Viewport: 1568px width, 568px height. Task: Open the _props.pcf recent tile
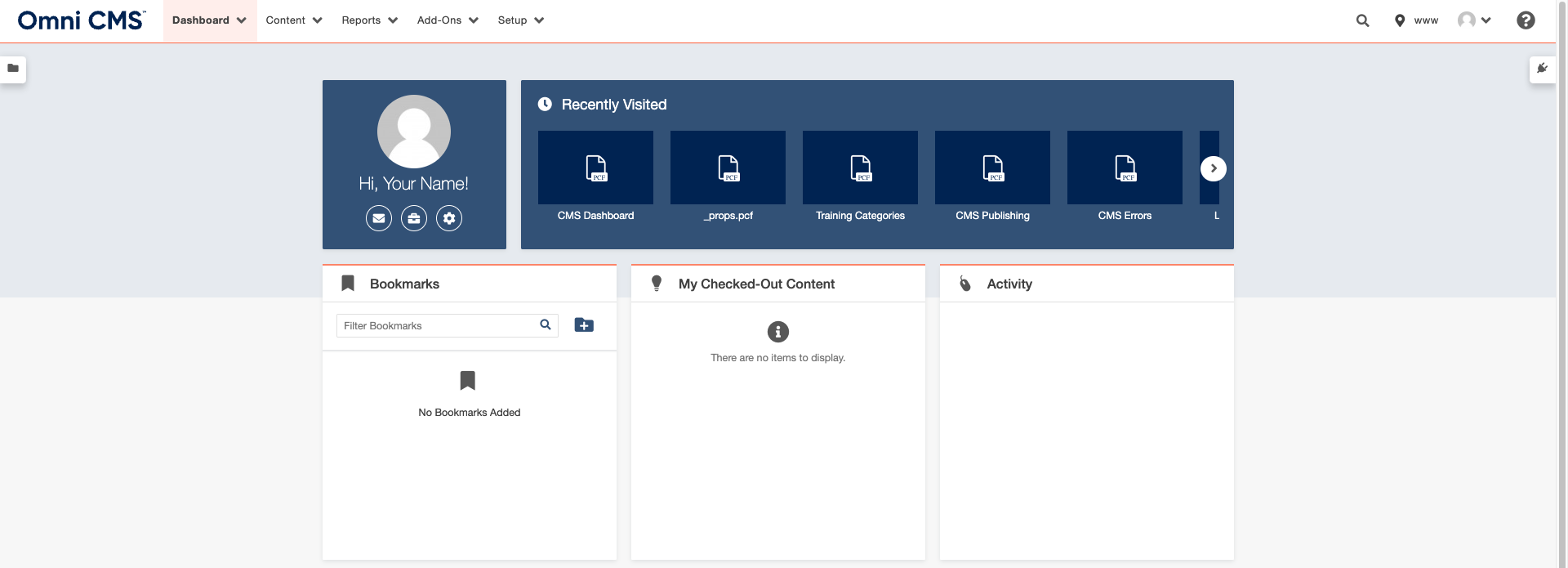pyautogui.click(x=728, y=168)
